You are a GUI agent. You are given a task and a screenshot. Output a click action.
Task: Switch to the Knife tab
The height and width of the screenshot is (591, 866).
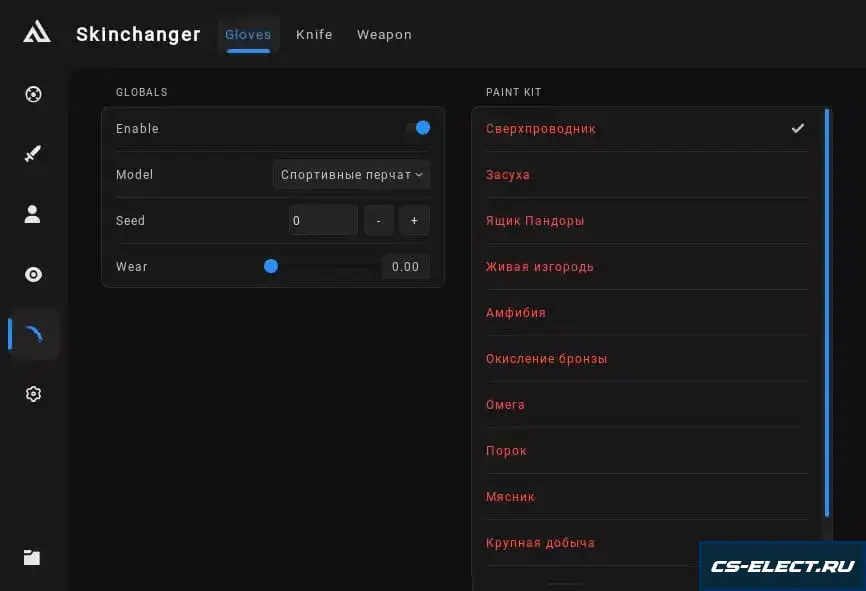(x=314, y=34)
